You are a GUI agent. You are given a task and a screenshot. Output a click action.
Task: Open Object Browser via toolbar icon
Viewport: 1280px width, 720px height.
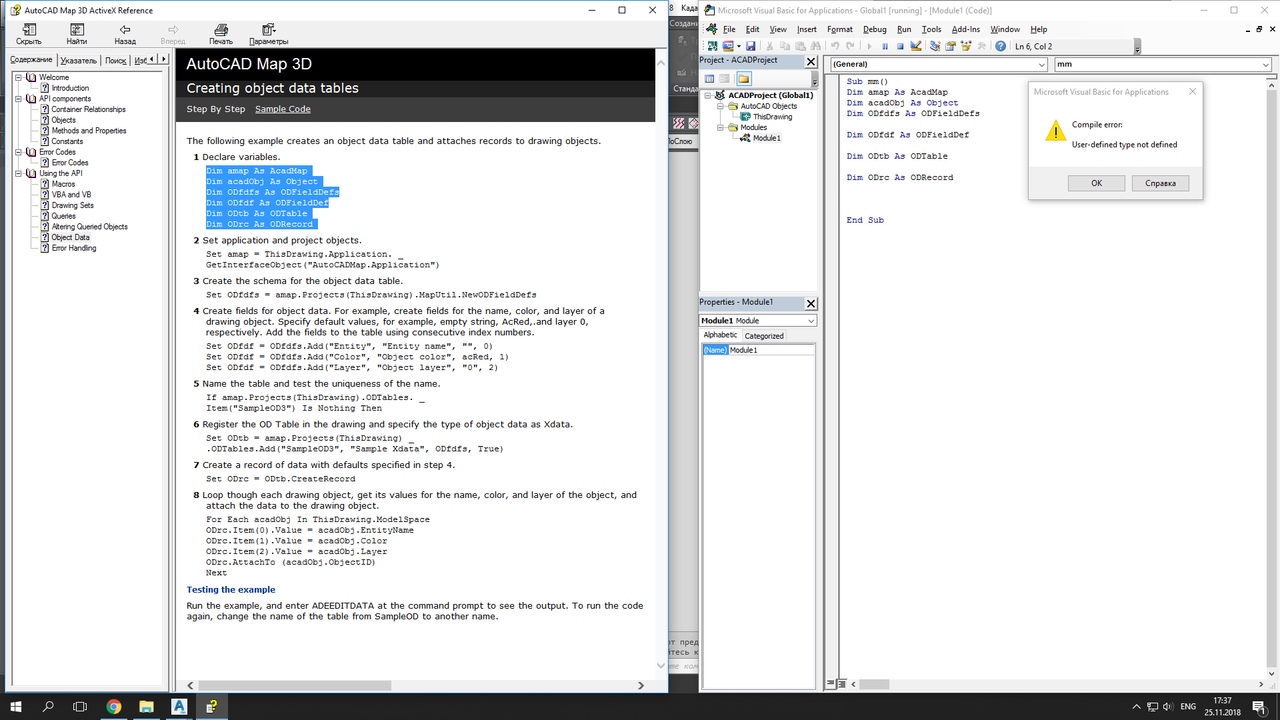[x=966, y=46]
